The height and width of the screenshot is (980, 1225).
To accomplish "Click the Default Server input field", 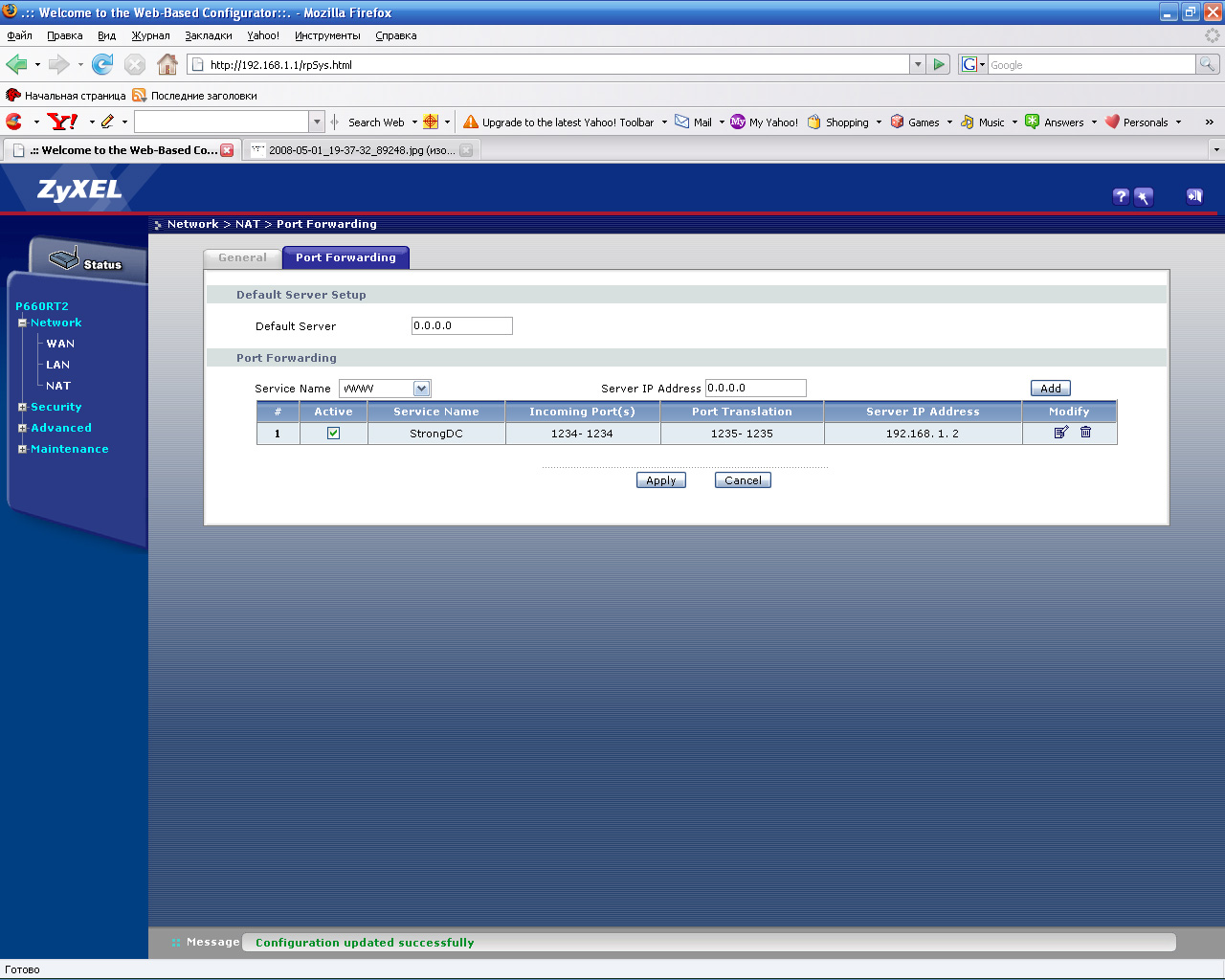I will (461, 326).
